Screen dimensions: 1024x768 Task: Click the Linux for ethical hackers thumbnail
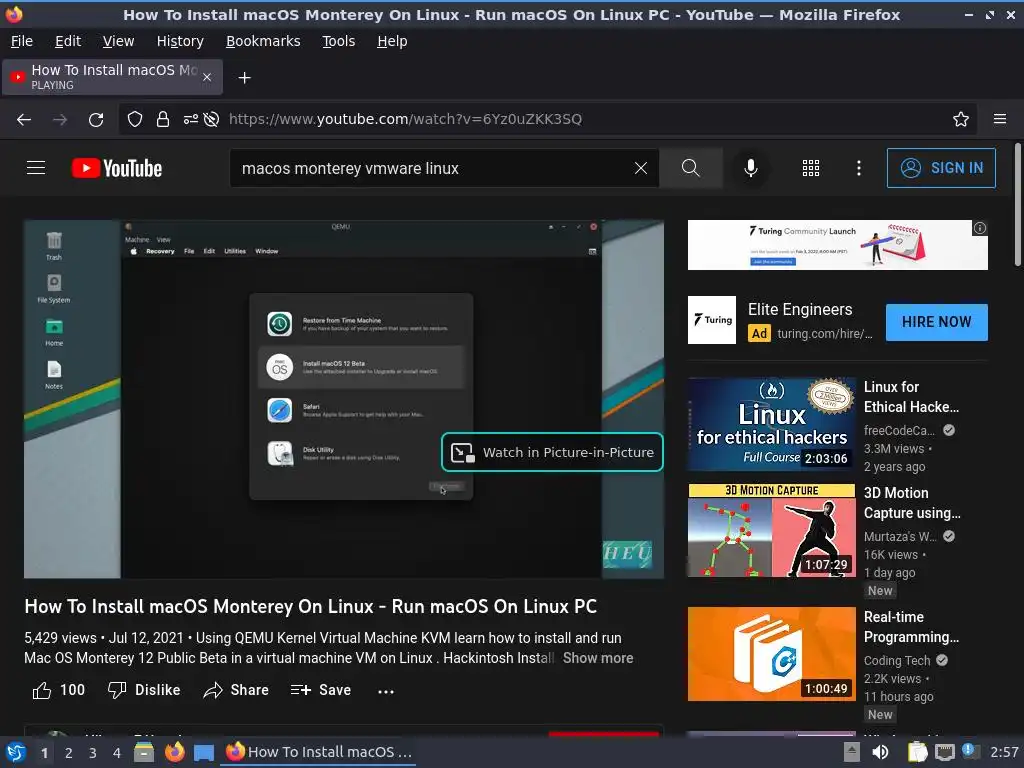pos(771,424)
